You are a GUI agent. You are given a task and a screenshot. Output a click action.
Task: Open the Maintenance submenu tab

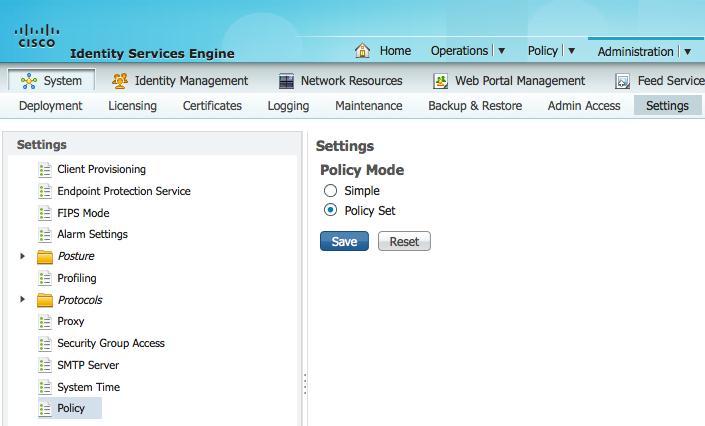(x=369, y=106)
